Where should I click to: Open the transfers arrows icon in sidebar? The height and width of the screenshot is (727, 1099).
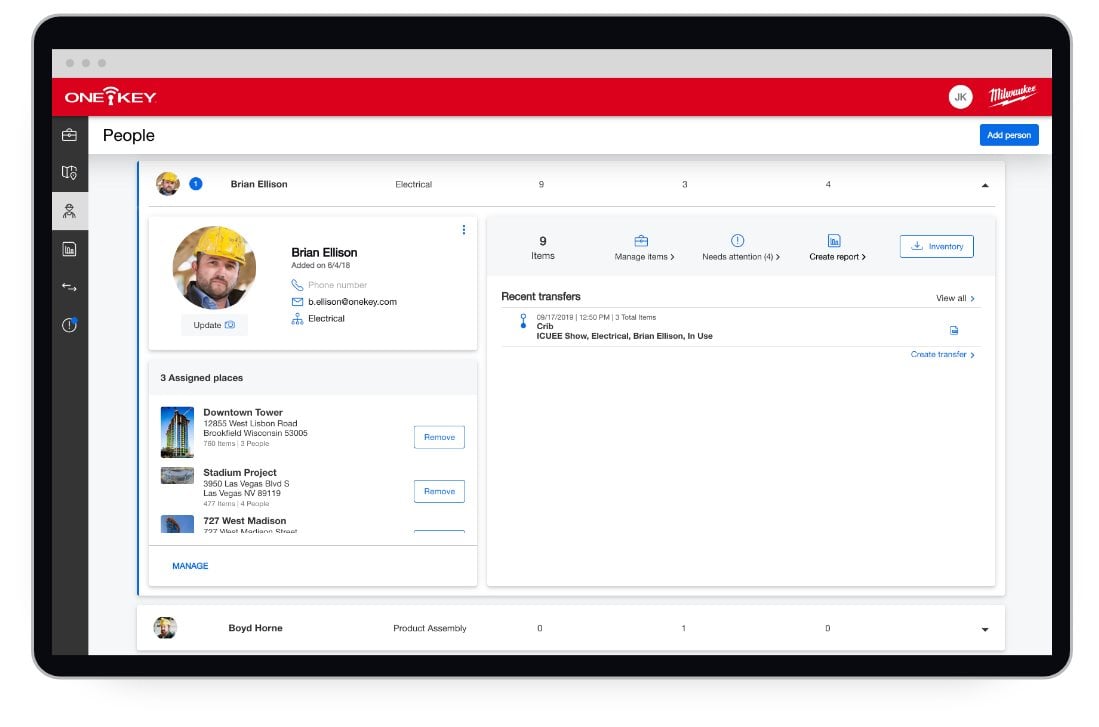click(x=69, y=287)
